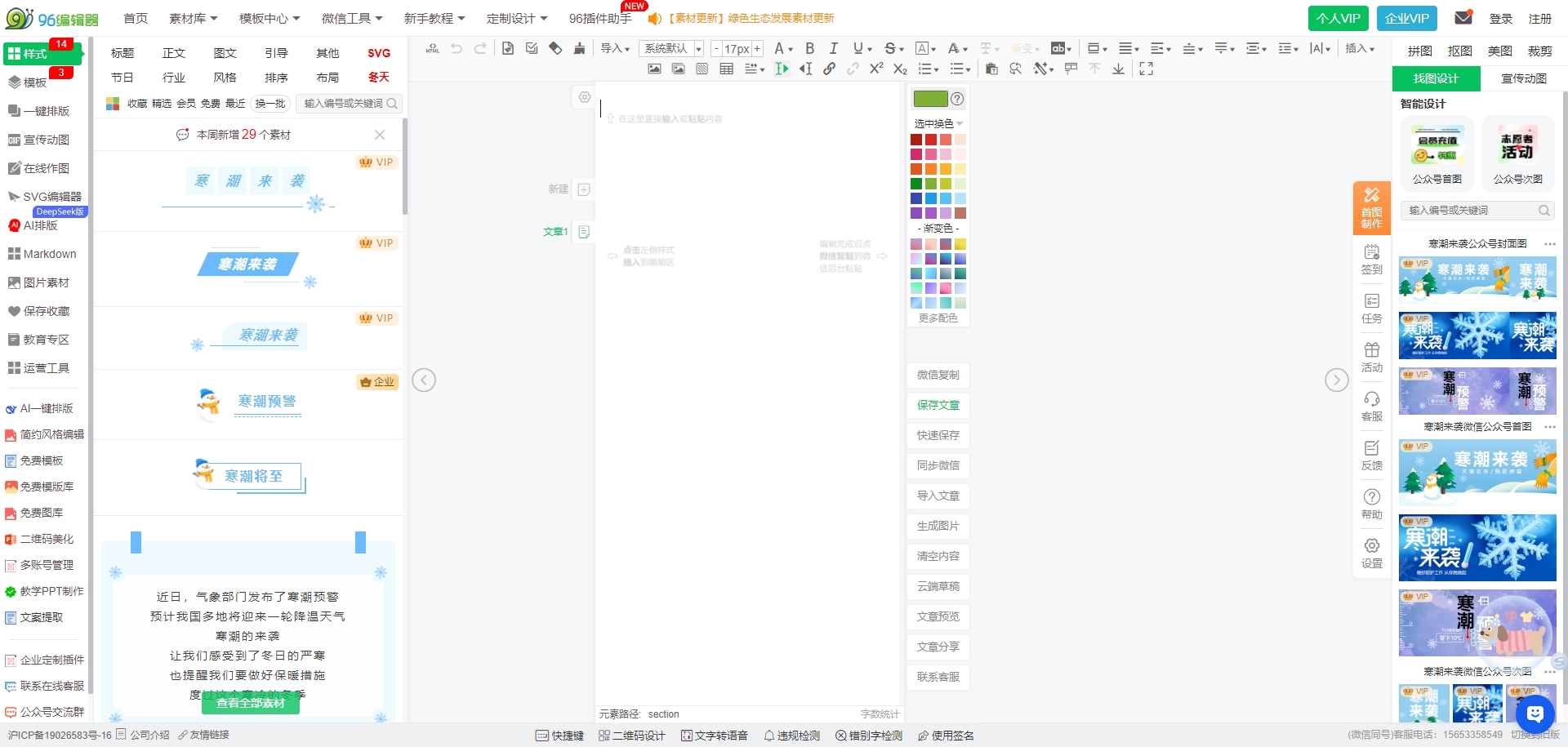1568x747 pixels.
Task: Click the Bold formatting icon
Action: 809,49
